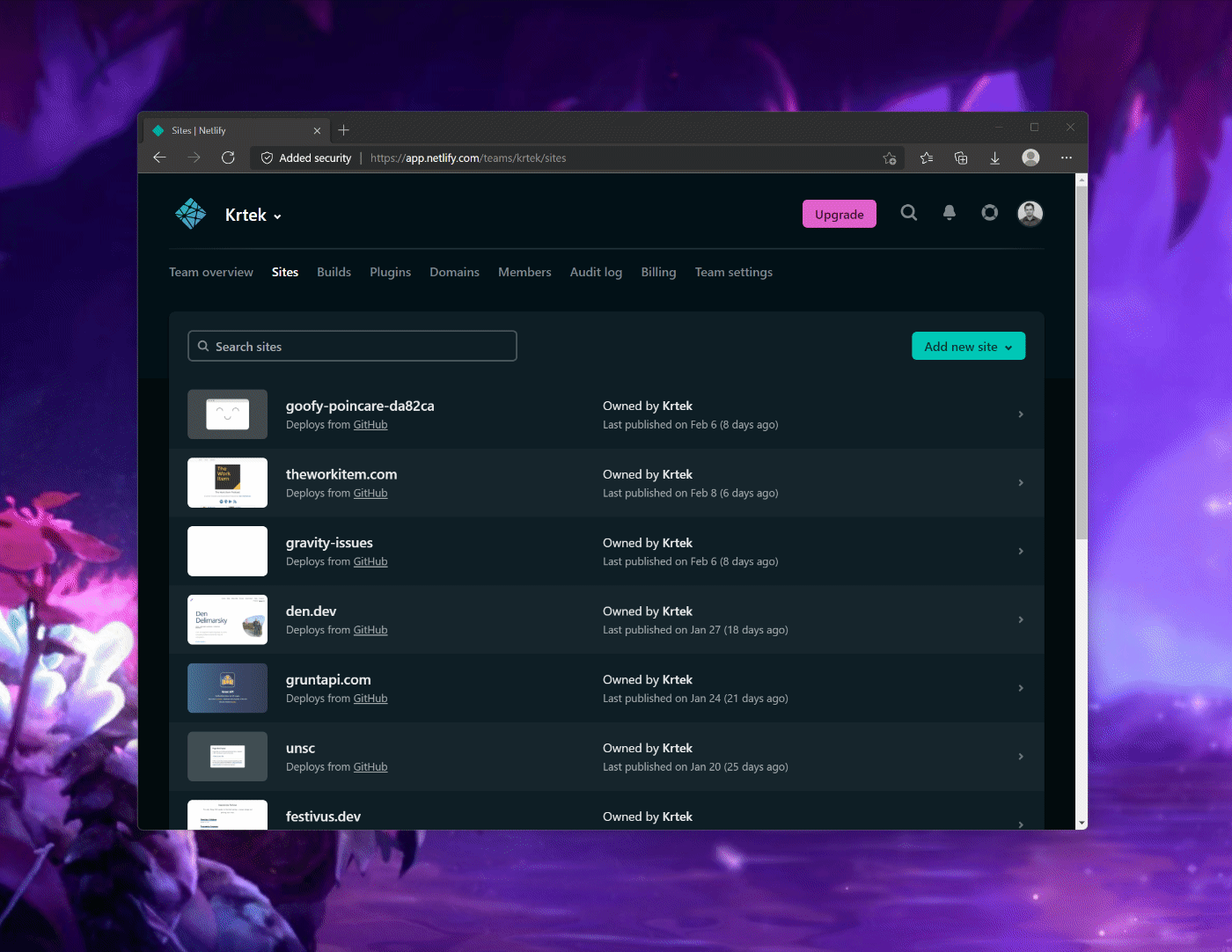Screen dimensions: 1232x952
Task: Switch to the Builds tab
Action: (334, 273)
